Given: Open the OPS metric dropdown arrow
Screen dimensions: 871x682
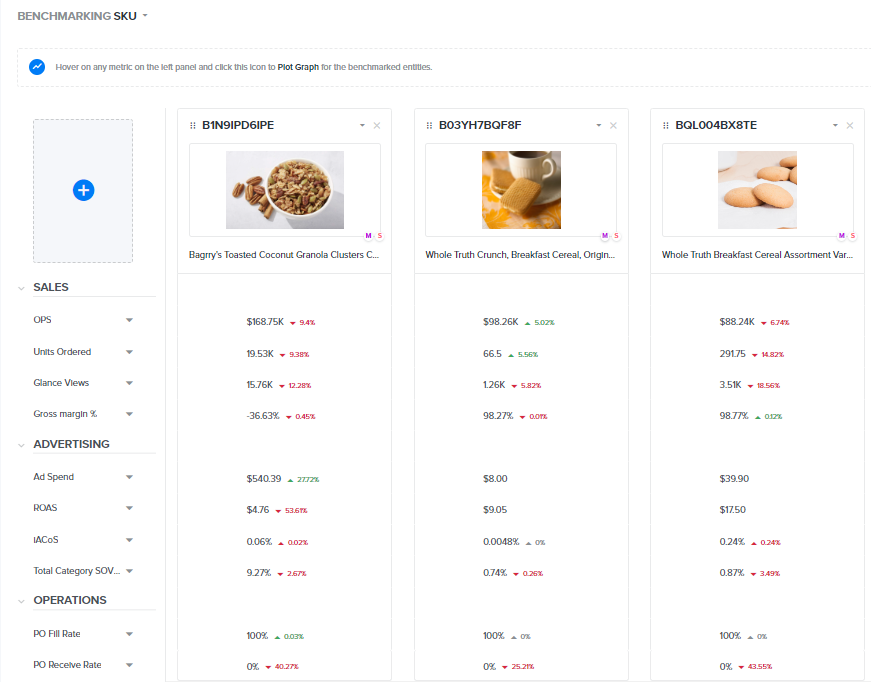Looking at the screenshot, I should click(129, 320).
